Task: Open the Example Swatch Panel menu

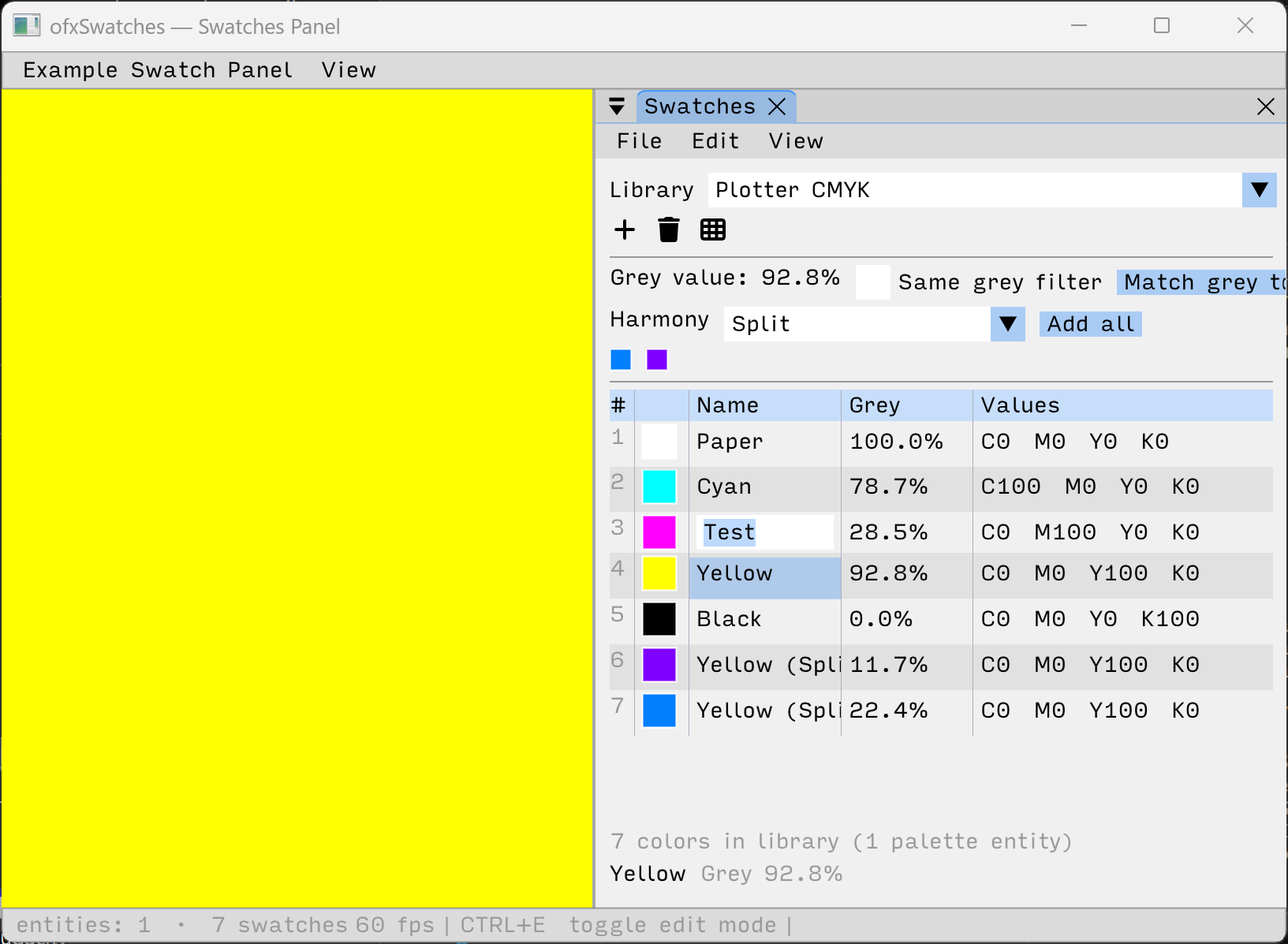Action: [158, 70]
